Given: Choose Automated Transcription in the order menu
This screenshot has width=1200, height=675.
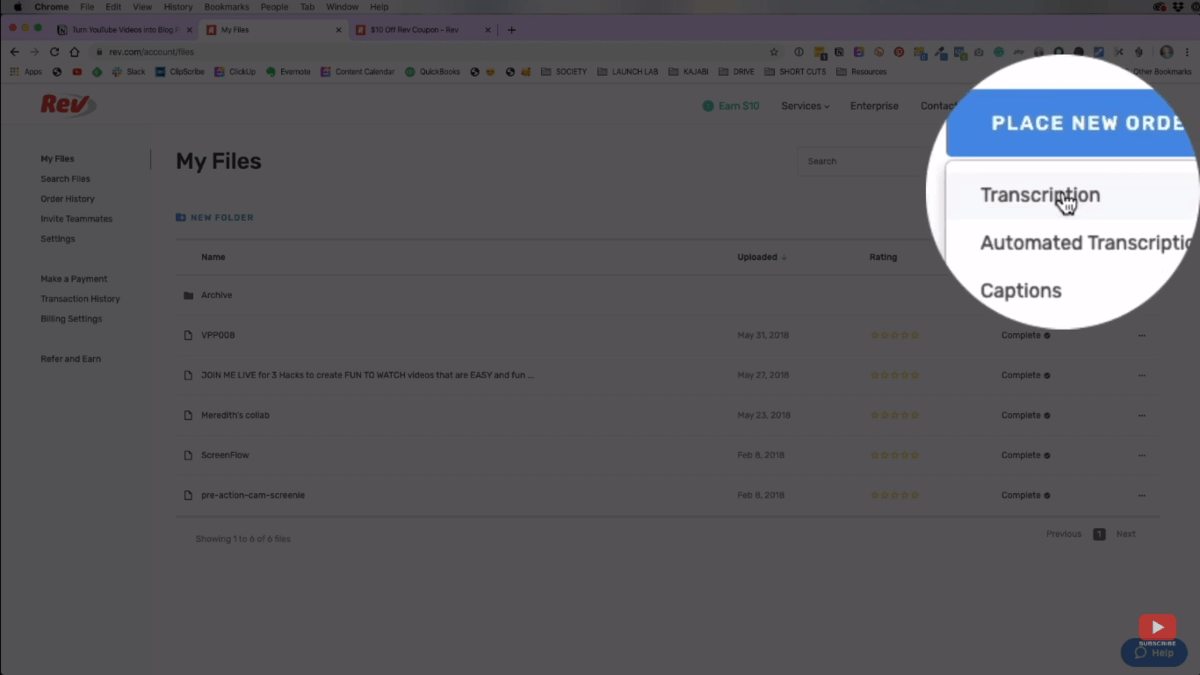Looking at the screenshot, I should tap(1087, 243).
